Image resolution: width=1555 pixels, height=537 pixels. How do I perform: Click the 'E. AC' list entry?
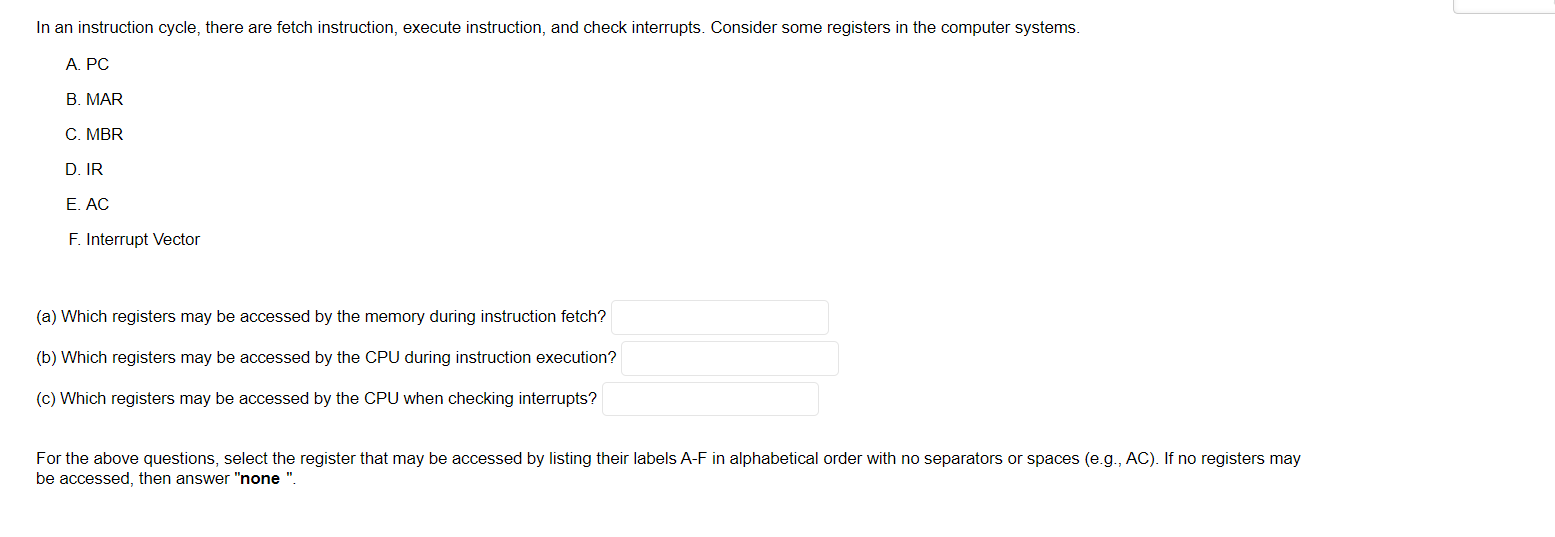87,205
